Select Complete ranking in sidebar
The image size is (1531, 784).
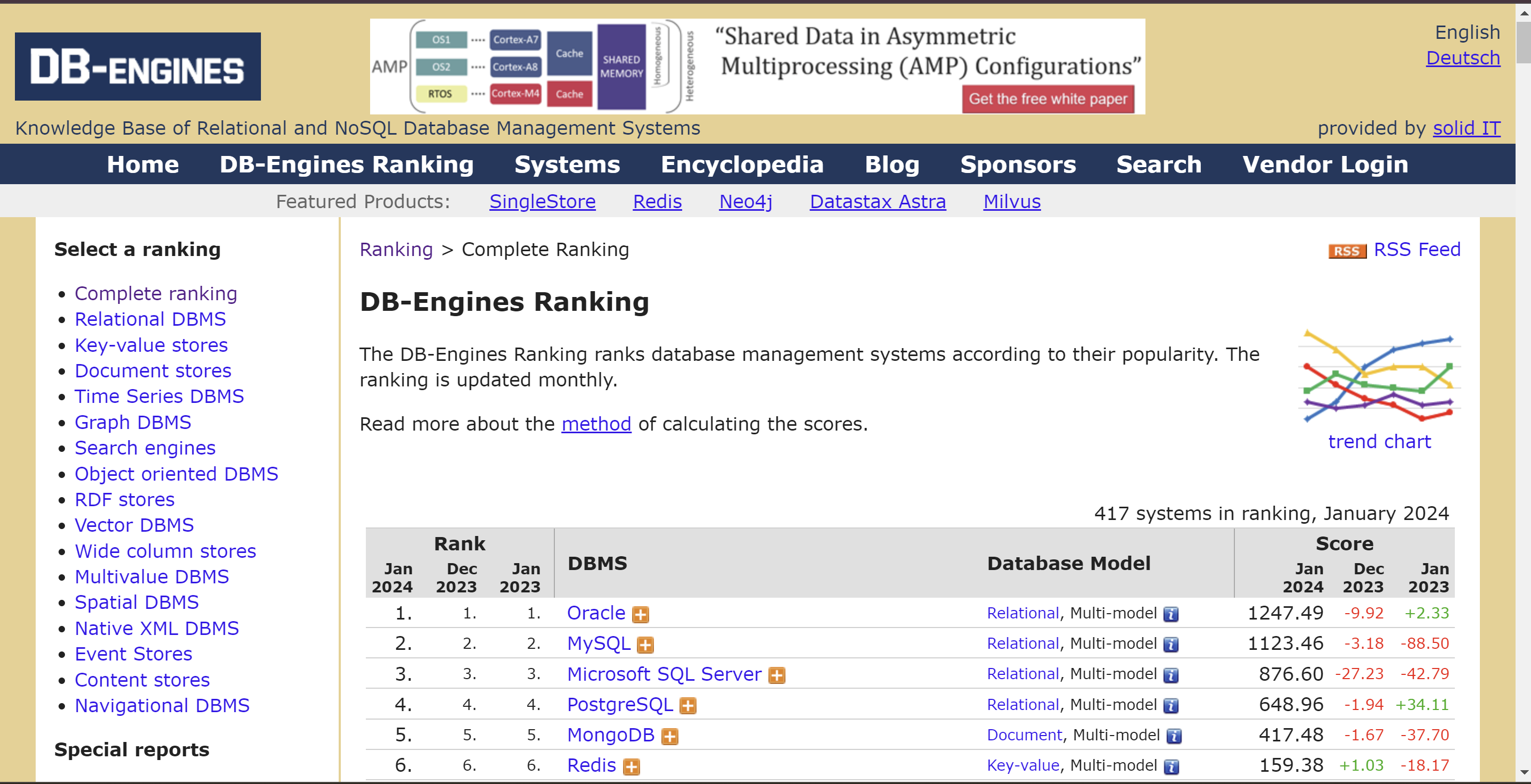coord(155,293)
